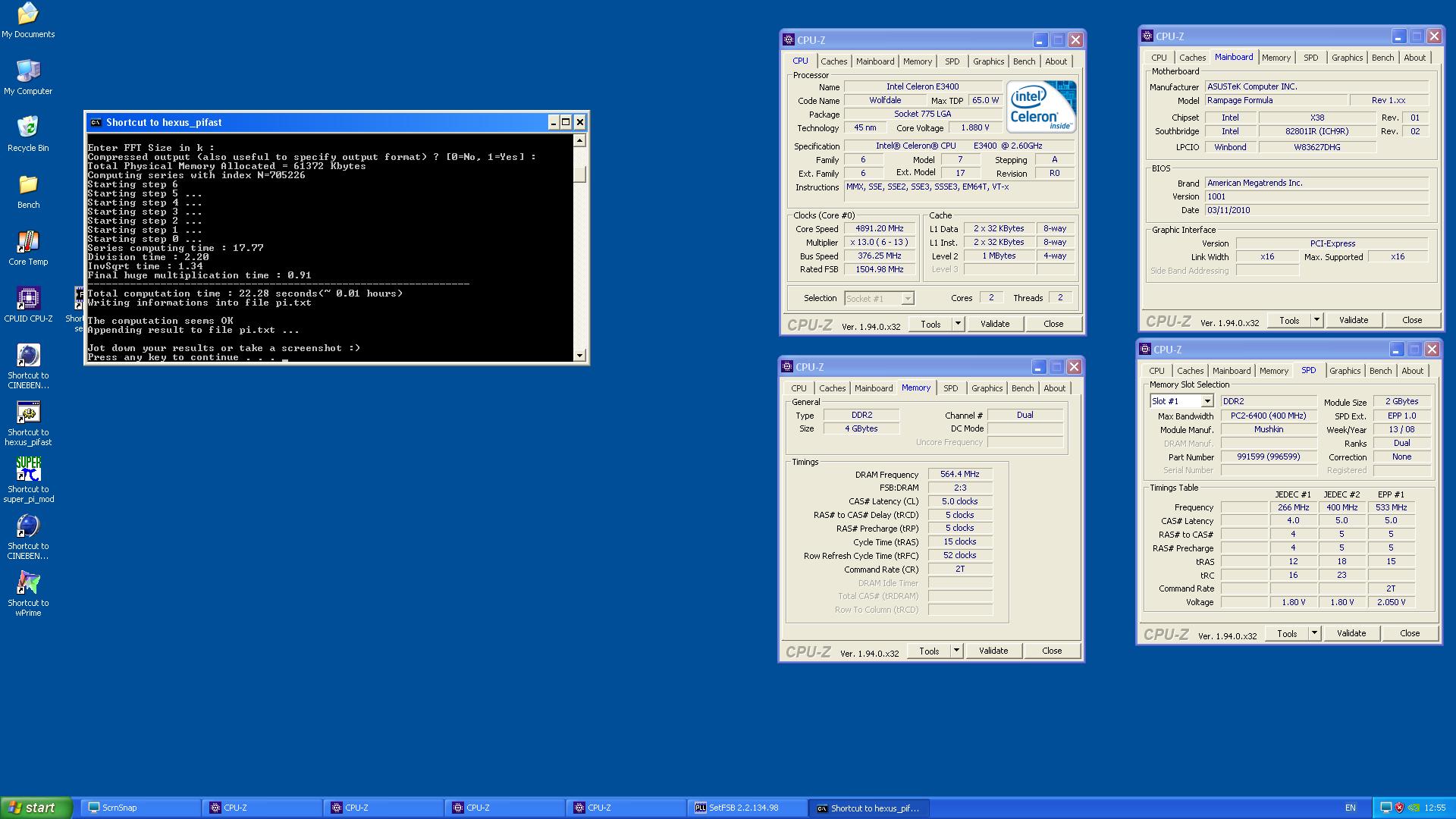Expand Socket #1 selection dropdown

(907, 299)
